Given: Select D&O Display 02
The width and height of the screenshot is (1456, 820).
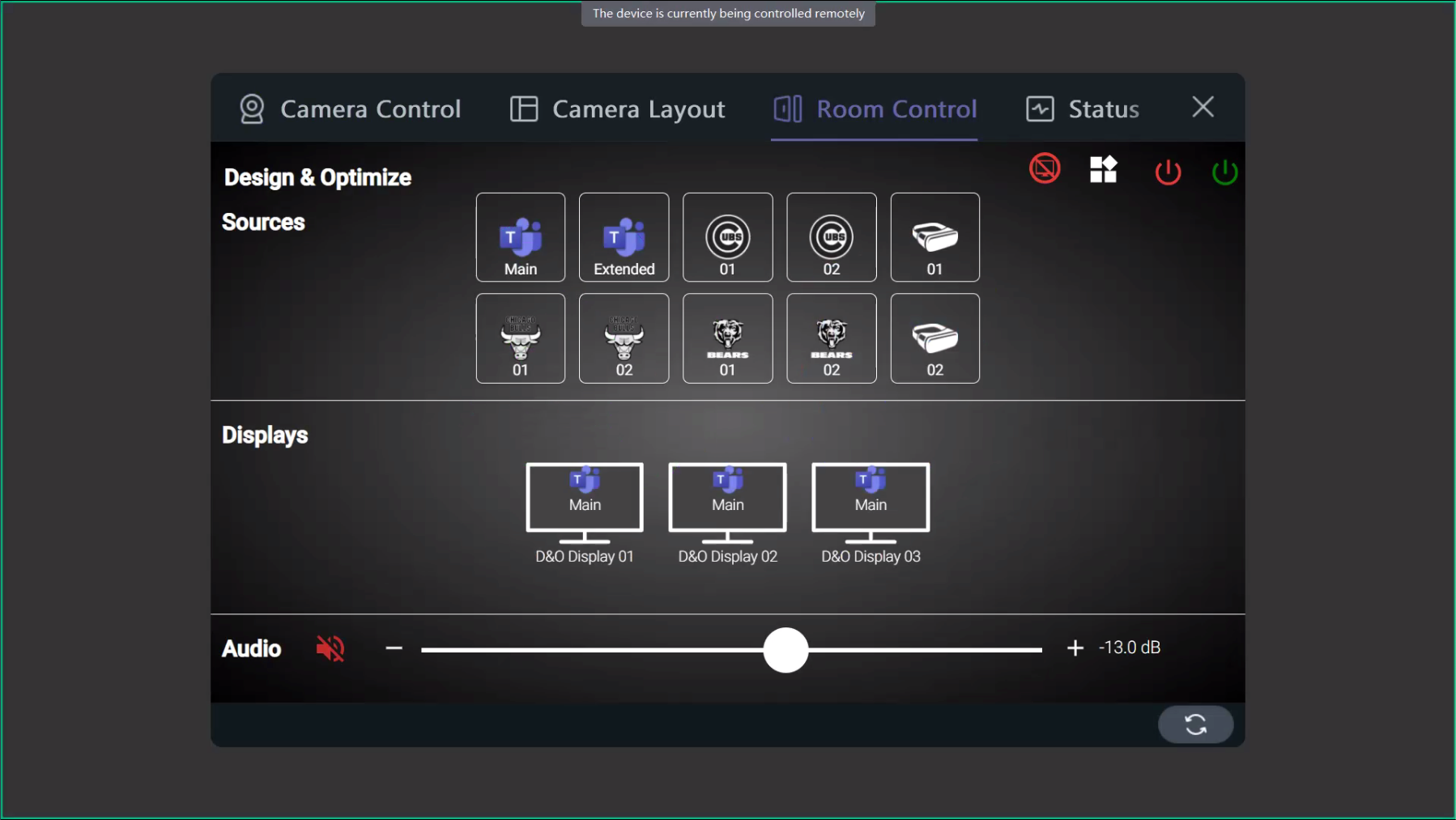Looking at the screenshot, I should click(726, 498).
